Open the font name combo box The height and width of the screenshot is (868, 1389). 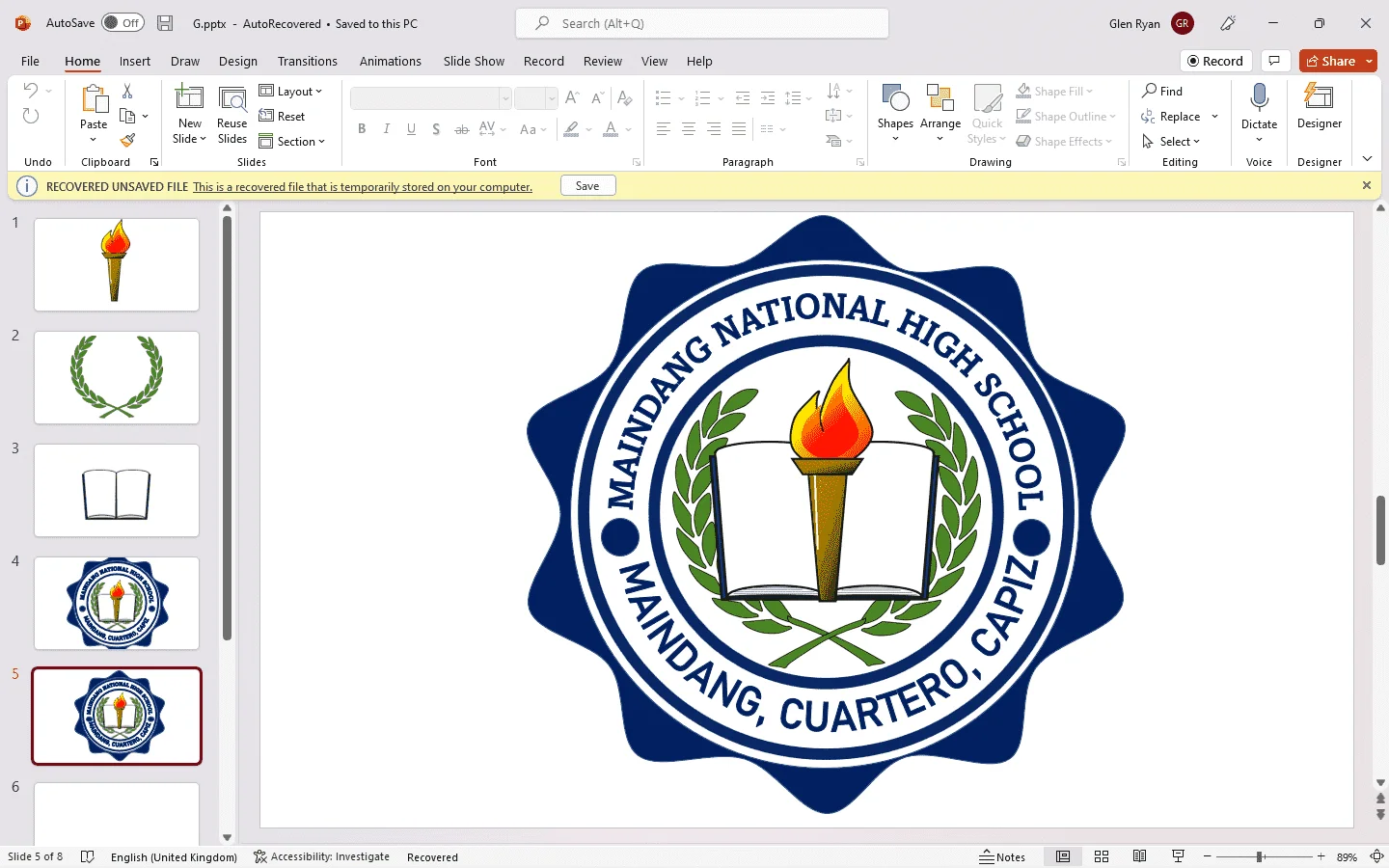tap(430, 98)
